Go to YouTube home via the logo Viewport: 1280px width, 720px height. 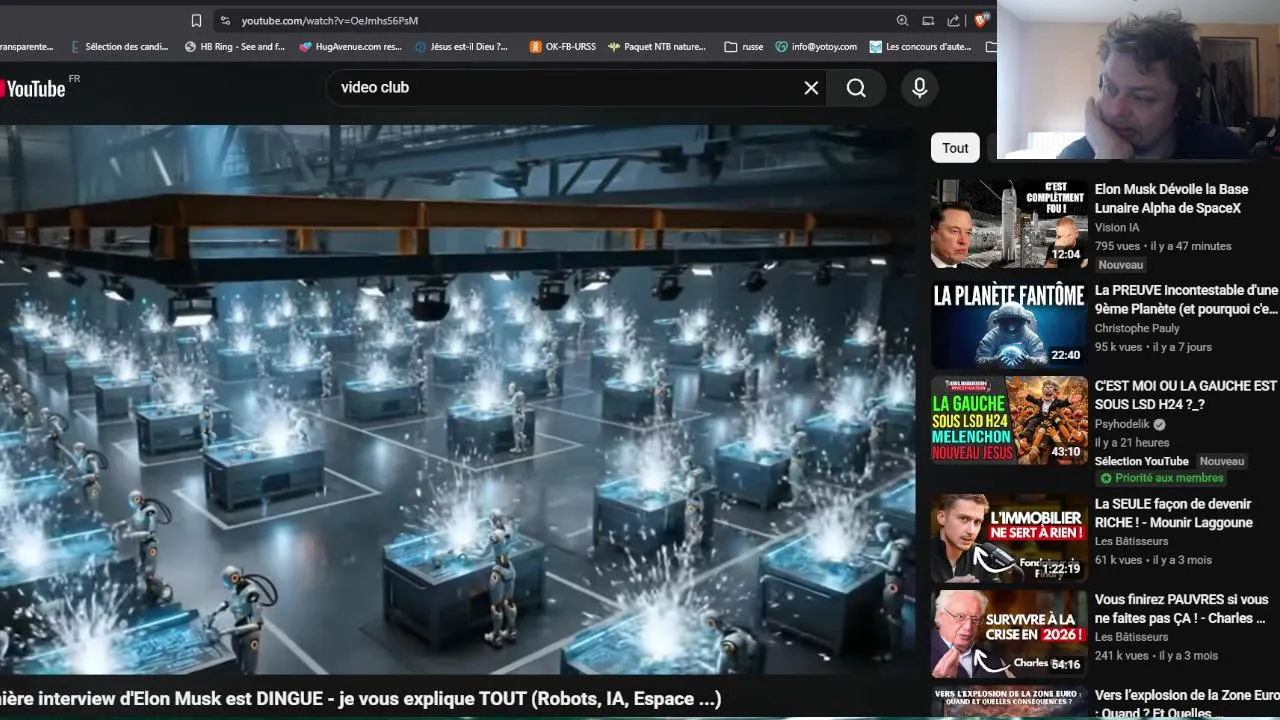[x=33, y=88]
